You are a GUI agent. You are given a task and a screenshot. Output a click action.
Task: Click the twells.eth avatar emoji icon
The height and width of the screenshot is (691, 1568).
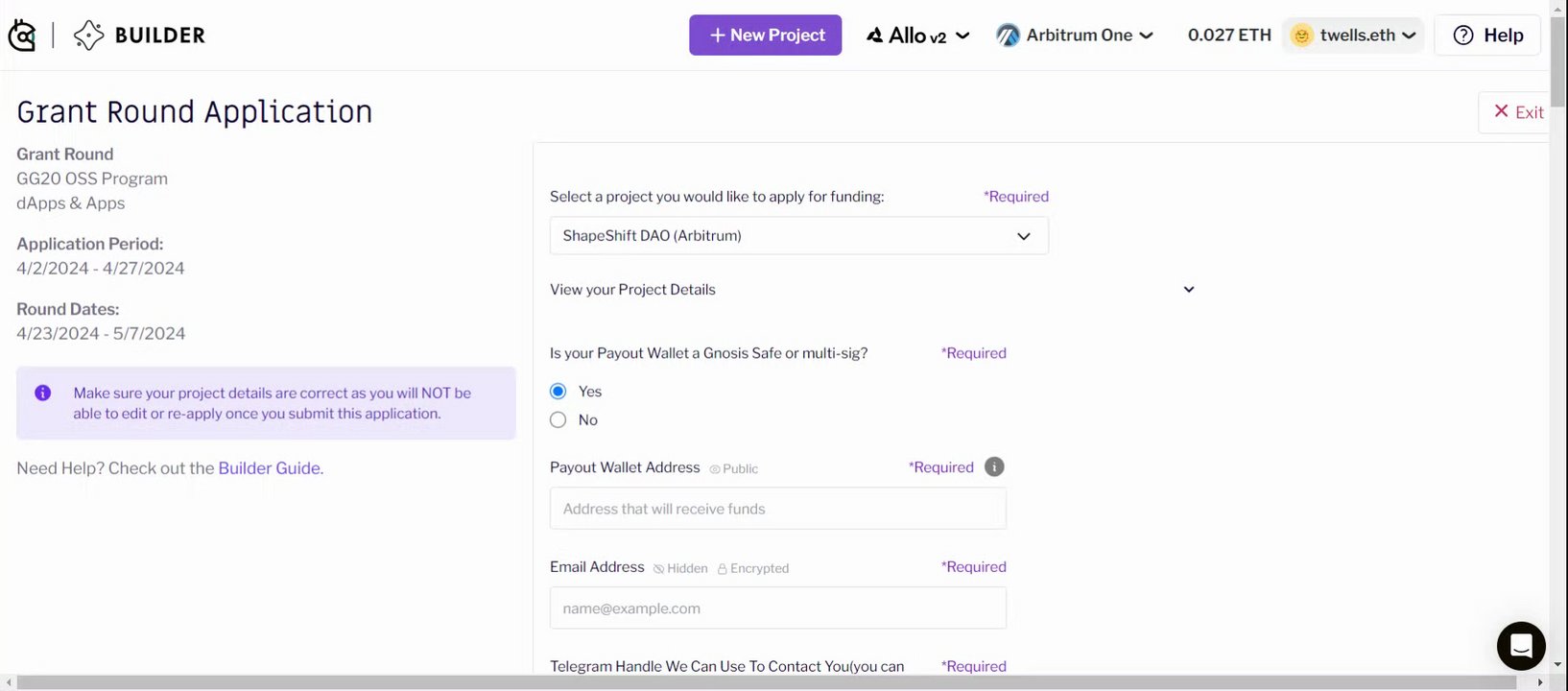(x=1301, y=36)
